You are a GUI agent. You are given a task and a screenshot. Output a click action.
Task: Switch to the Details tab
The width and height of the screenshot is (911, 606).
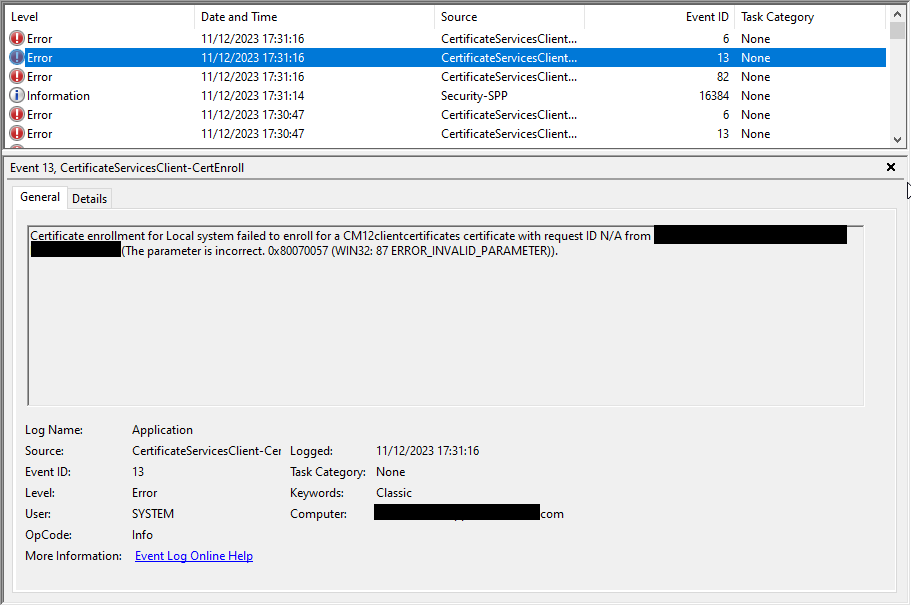pyautogui.click(x=89, y=199)
